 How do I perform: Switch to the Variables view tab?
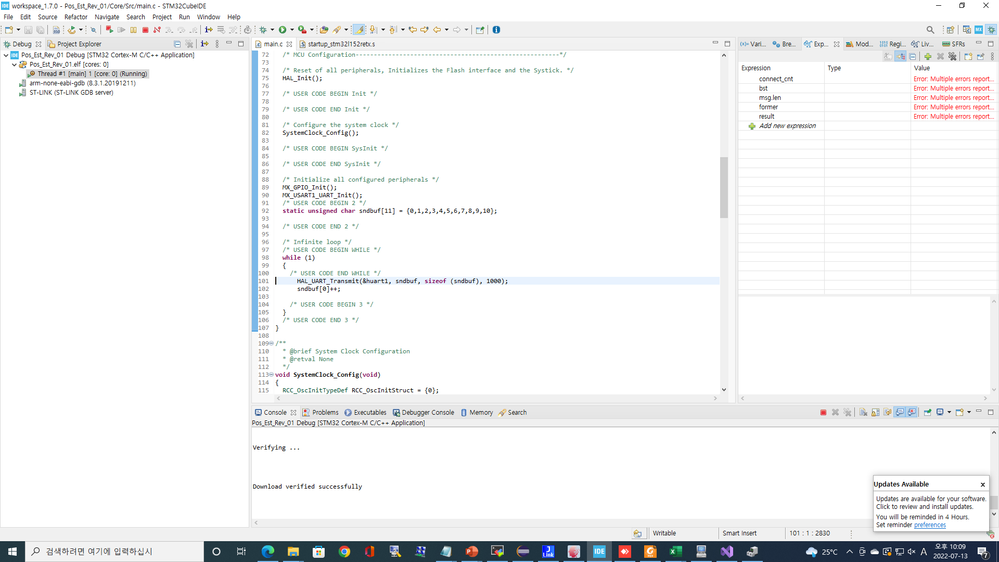pyautogui.click(x=752, y=44)
